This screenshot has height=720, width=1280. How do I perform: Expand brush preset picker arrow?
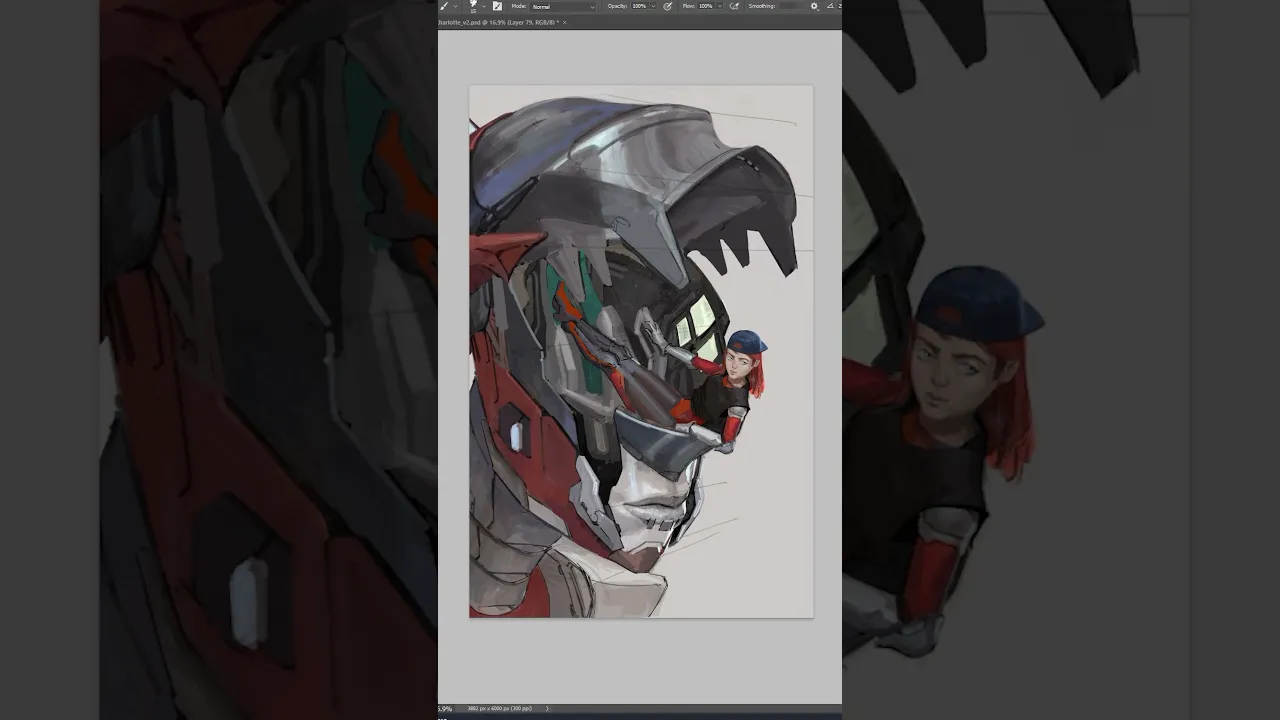pos(484,6)
